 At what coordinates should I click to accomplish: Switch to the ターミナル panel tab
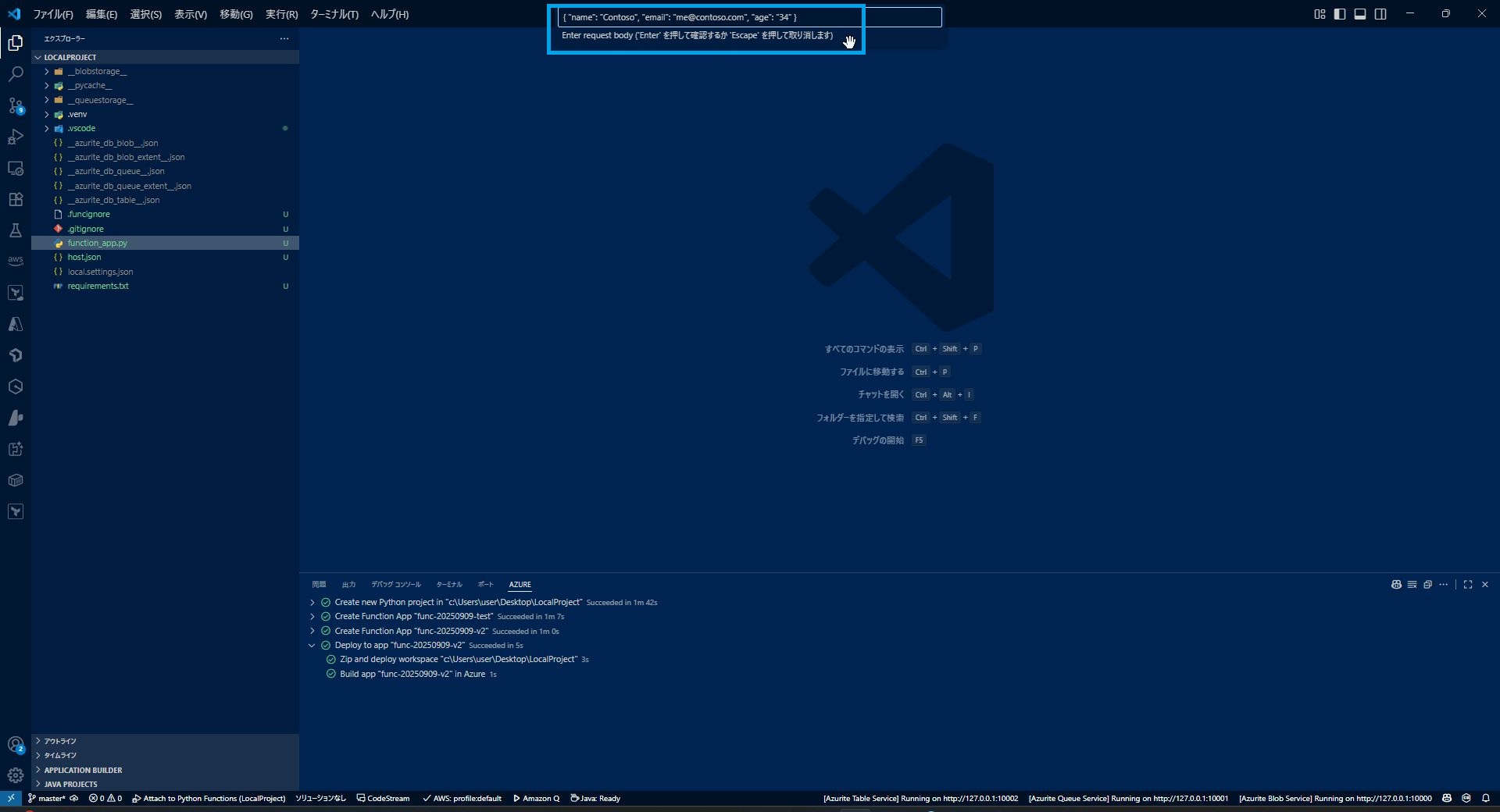click(448, 584)
